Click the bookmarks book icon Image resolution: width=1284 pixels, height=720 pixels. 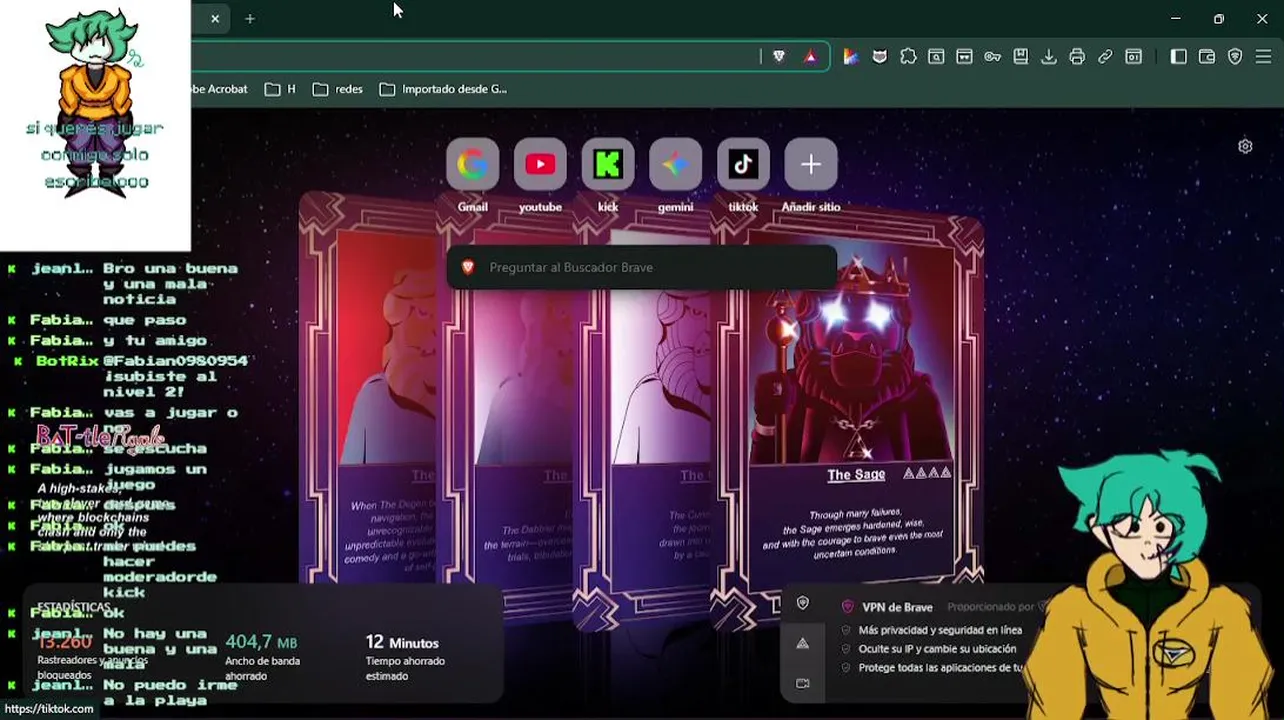(x=1021, y=57)
